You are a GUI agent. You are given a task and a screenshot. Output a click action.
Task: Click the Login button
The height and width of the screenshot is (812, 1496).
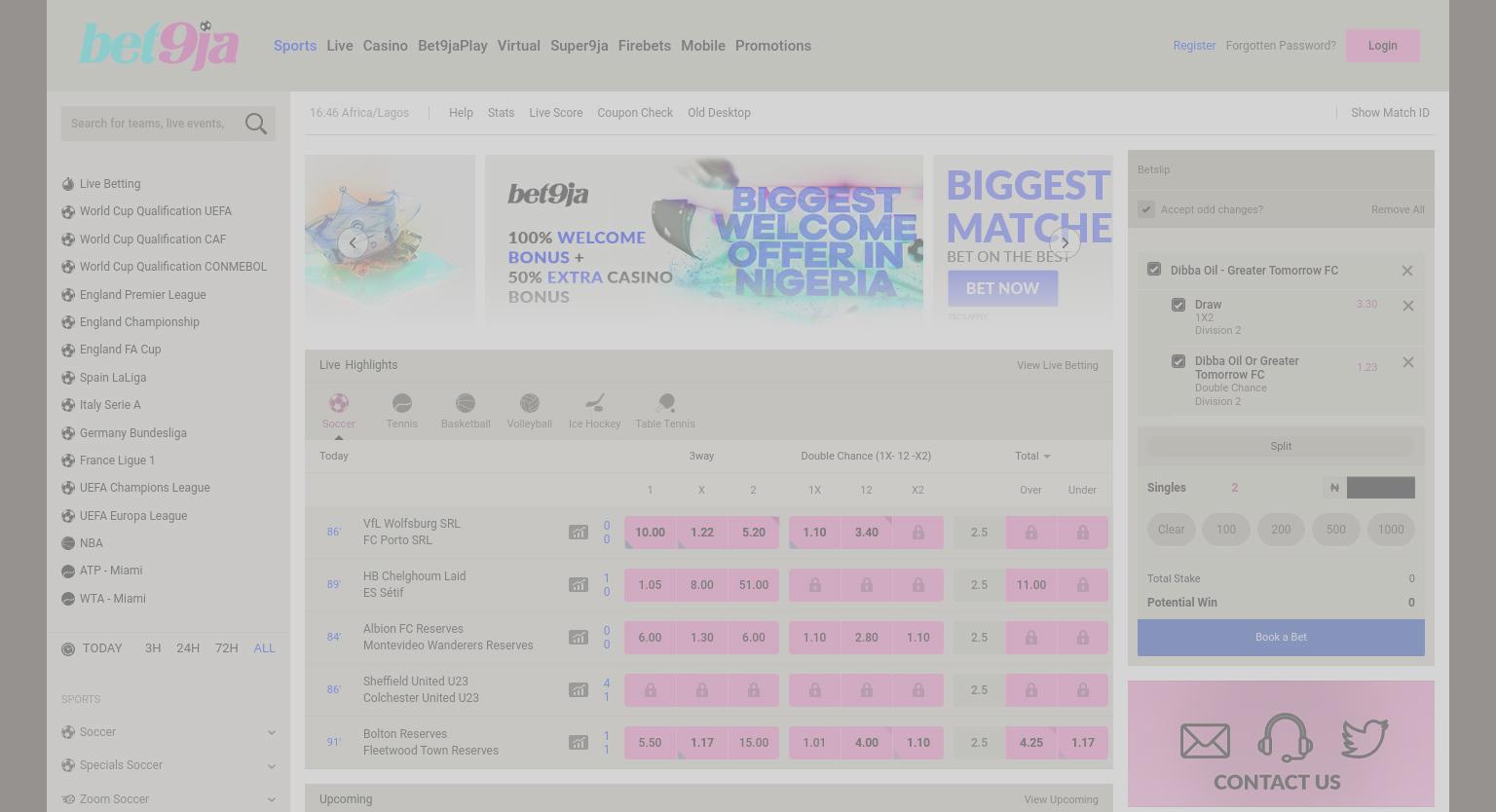click(1382, 46)
